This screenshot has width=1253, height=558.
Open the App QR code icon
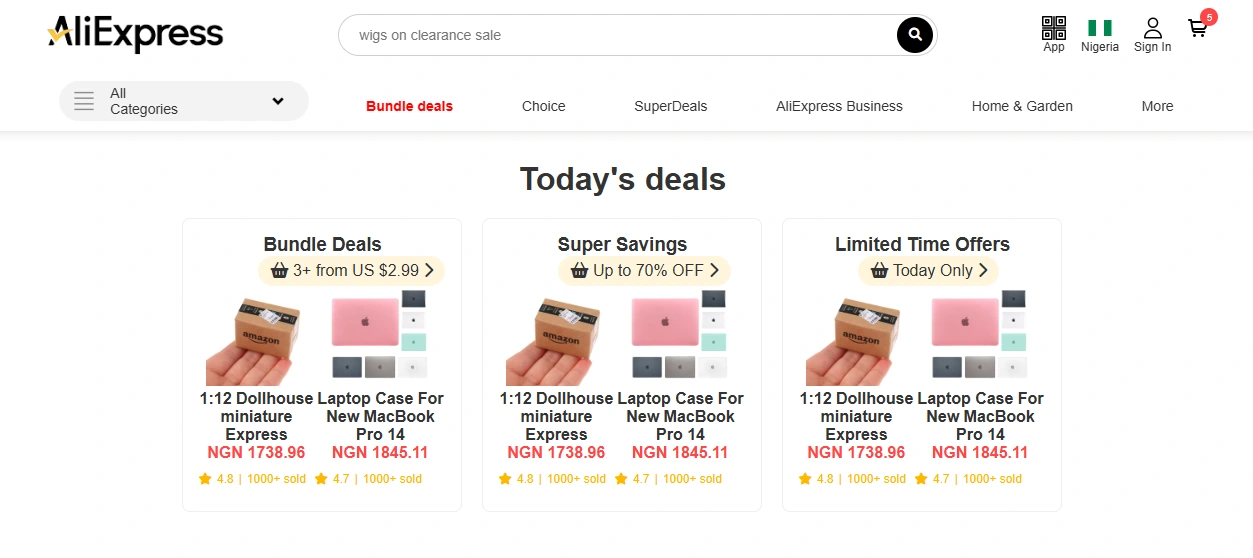coord(1054,27)
